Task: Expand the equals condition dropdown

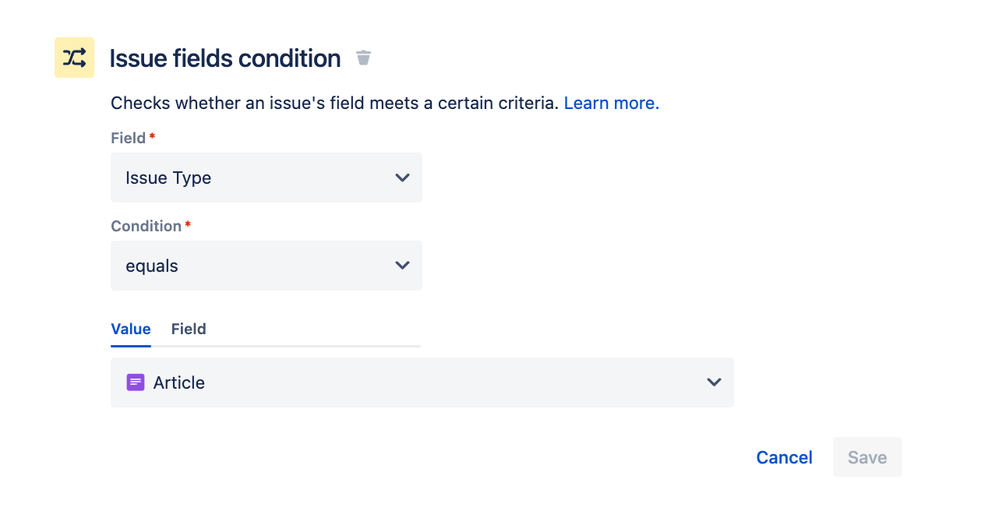Action: point(266,266)
